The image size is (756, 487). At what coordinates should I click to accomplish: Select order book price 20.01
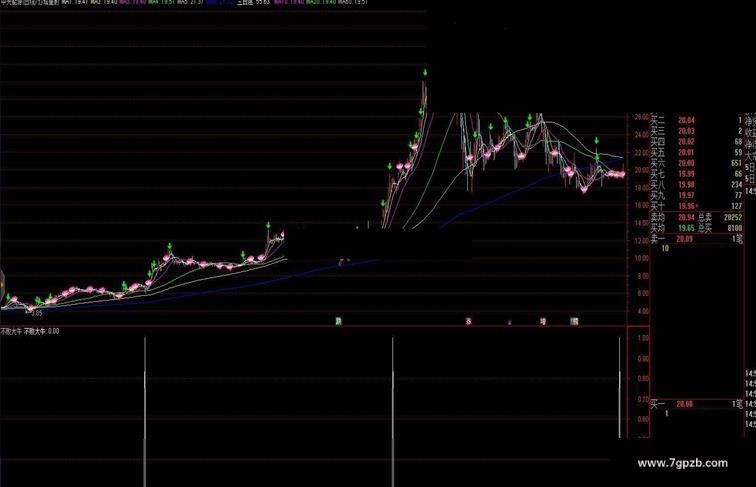[686, 153]
